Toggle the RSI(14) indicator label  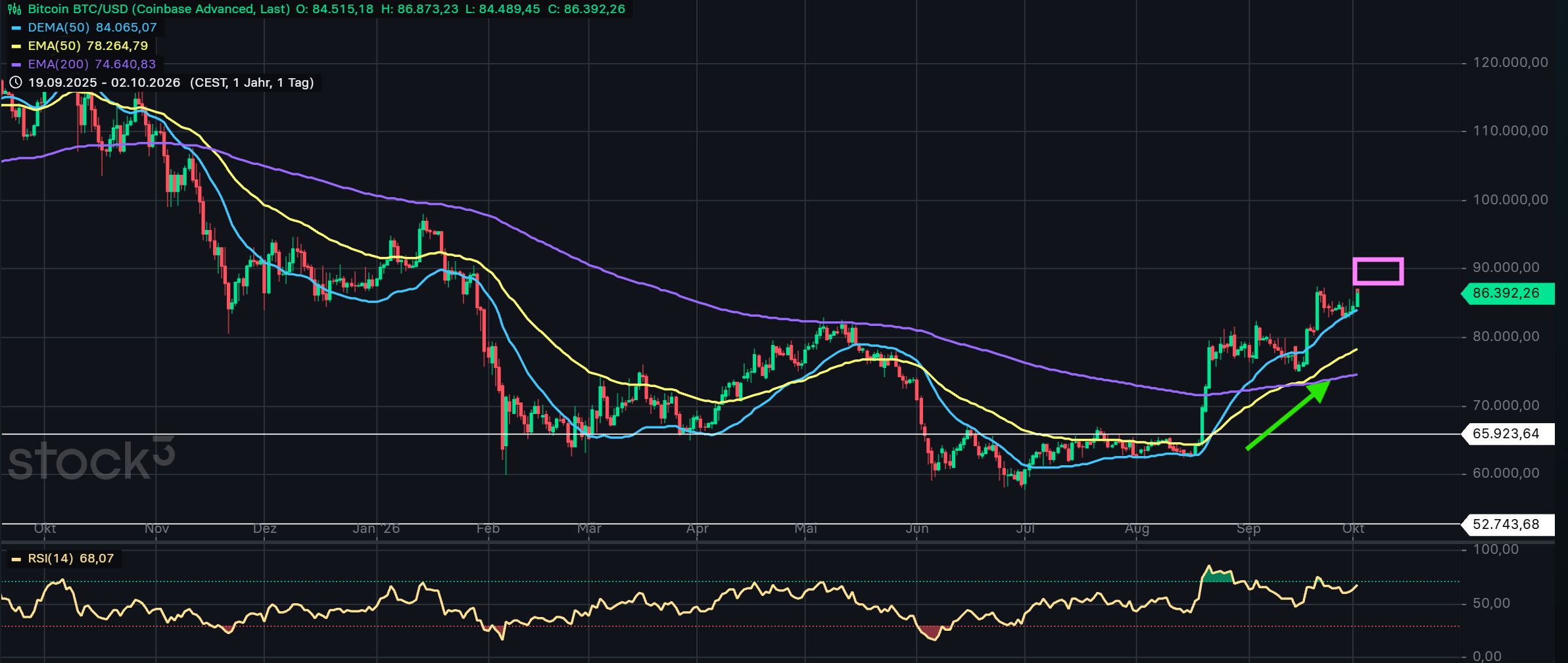click(x=63, y=559)
